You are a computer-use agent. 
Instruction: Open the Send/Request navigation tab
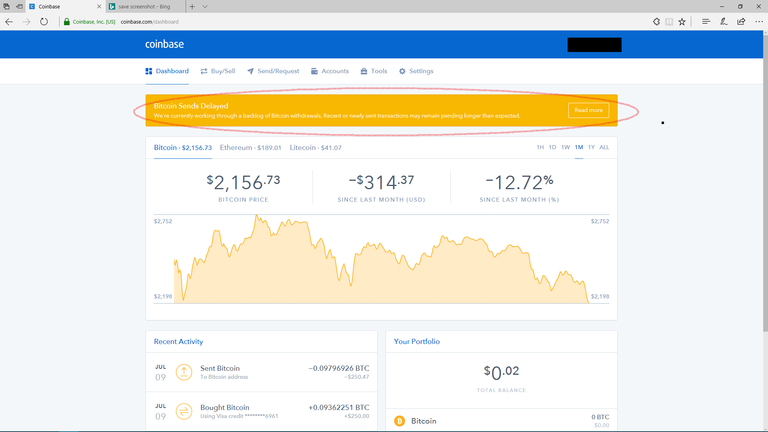(273, 71)
